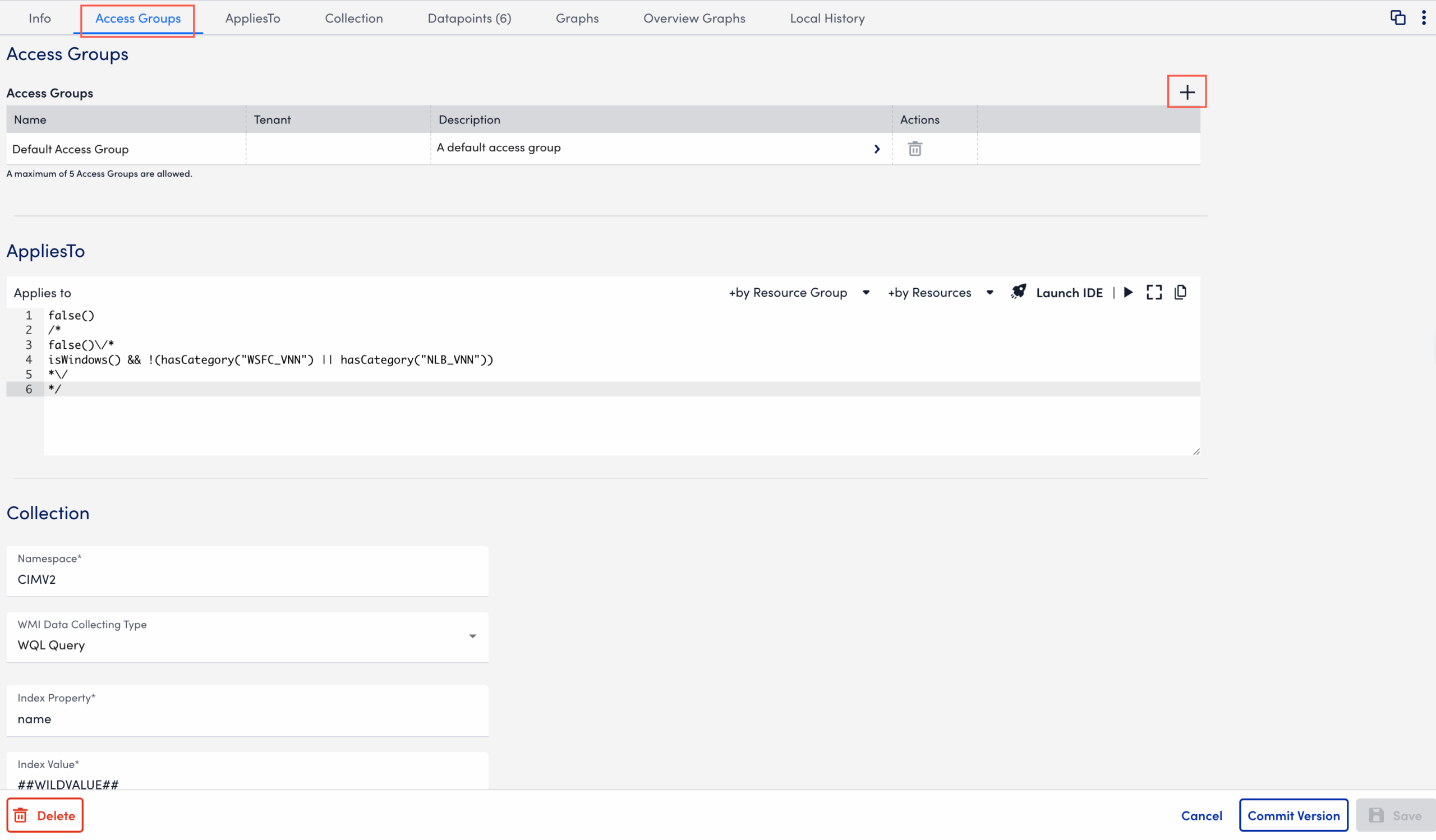Go to the Overview Graphs tab
The image size is (1436, 840).
click(x=693, y=17)
